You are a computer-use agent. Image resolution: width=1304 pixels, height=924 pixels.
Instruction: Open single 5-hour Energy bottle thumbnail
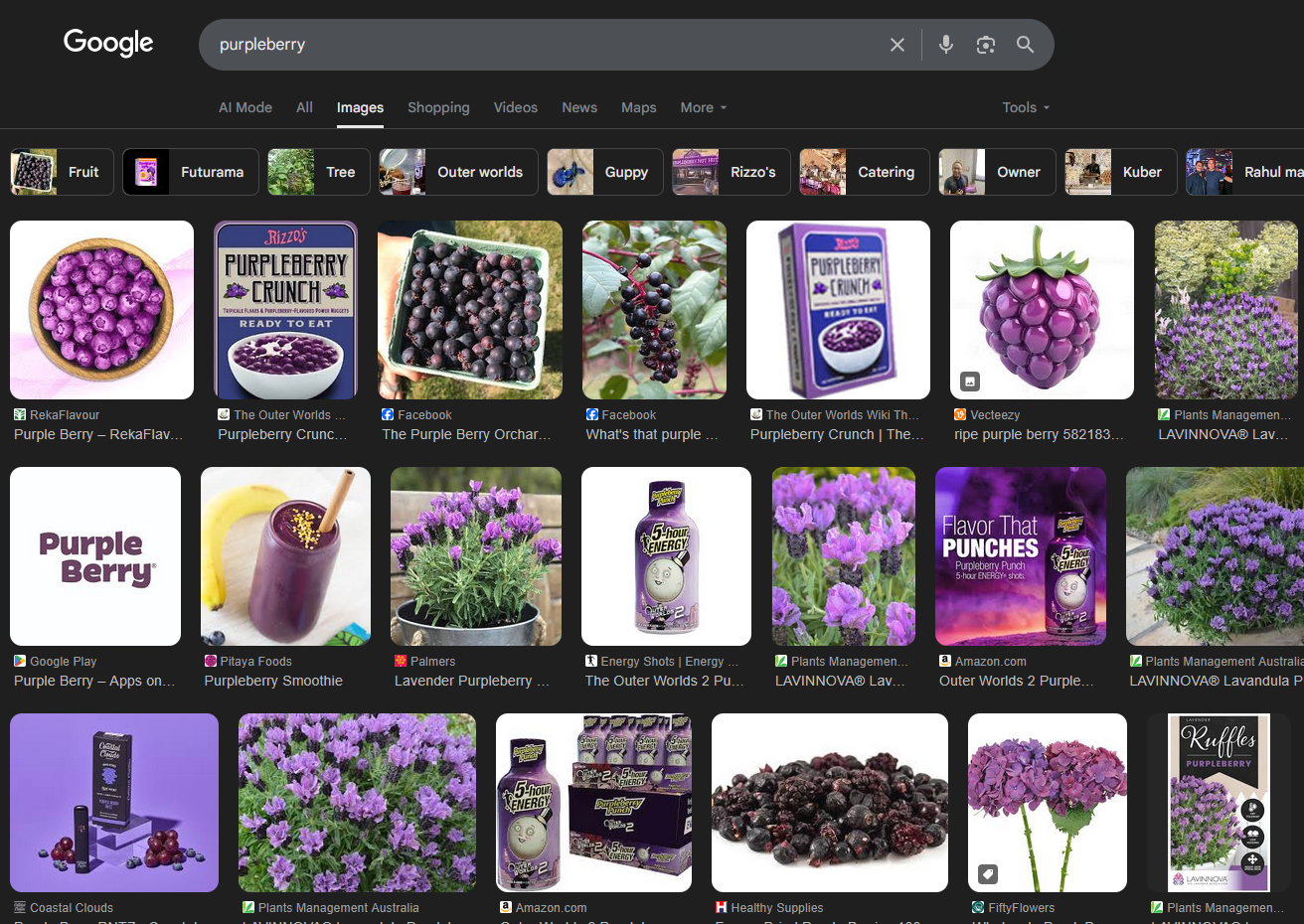666,556
